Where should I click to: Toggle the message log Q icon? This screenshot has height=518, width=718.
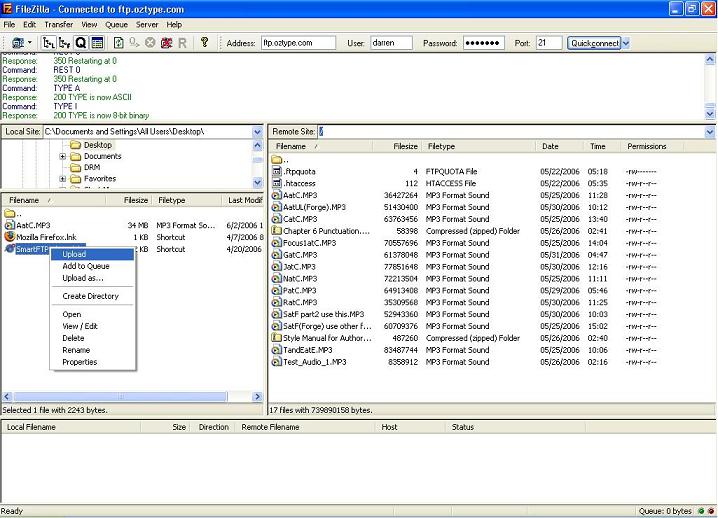pyautogui.click(x=80, y=43)
